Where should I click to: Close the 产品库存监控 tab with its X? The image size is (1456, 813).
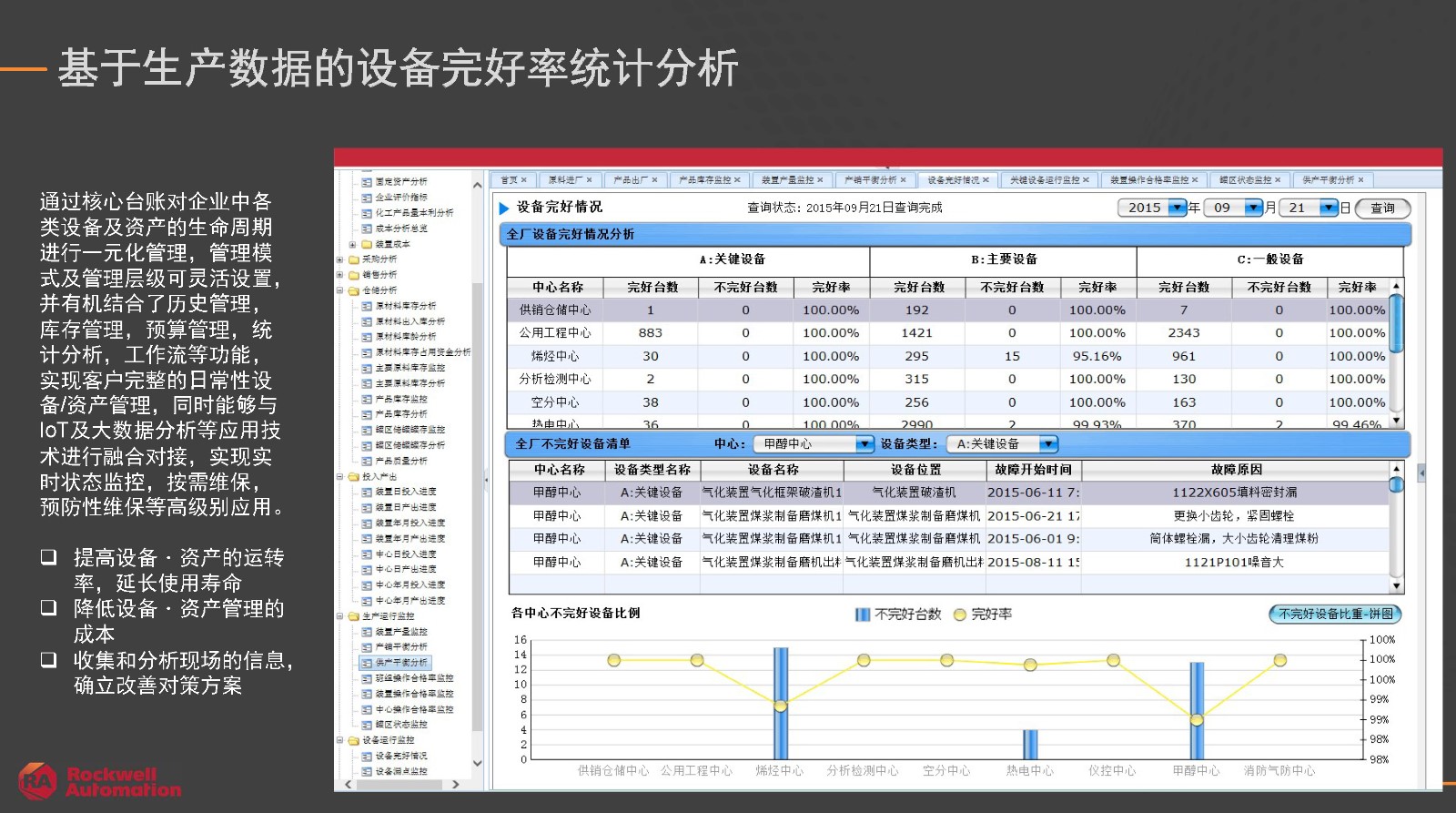(737, 180)
